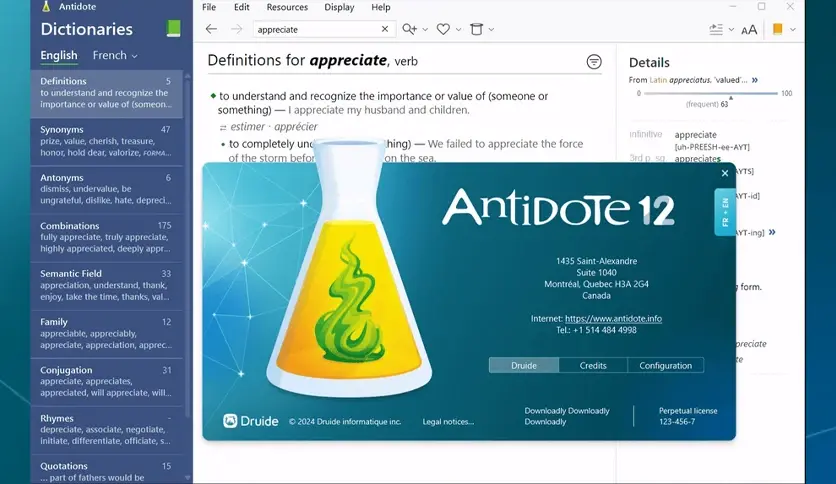
Task: Open the search options dropdown arrow
Action: point(425,30)
